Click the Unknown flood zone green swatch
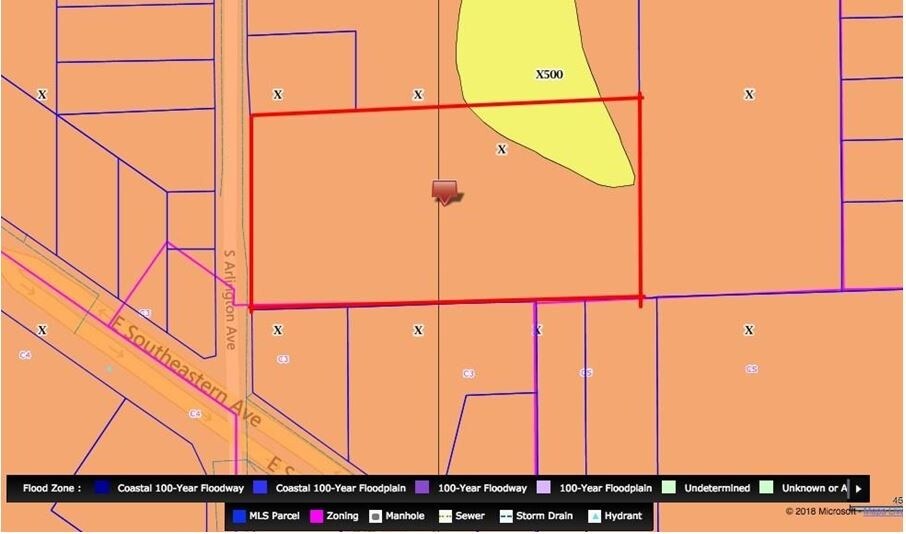This screenshot has width=906, height=534. point(767,488)
